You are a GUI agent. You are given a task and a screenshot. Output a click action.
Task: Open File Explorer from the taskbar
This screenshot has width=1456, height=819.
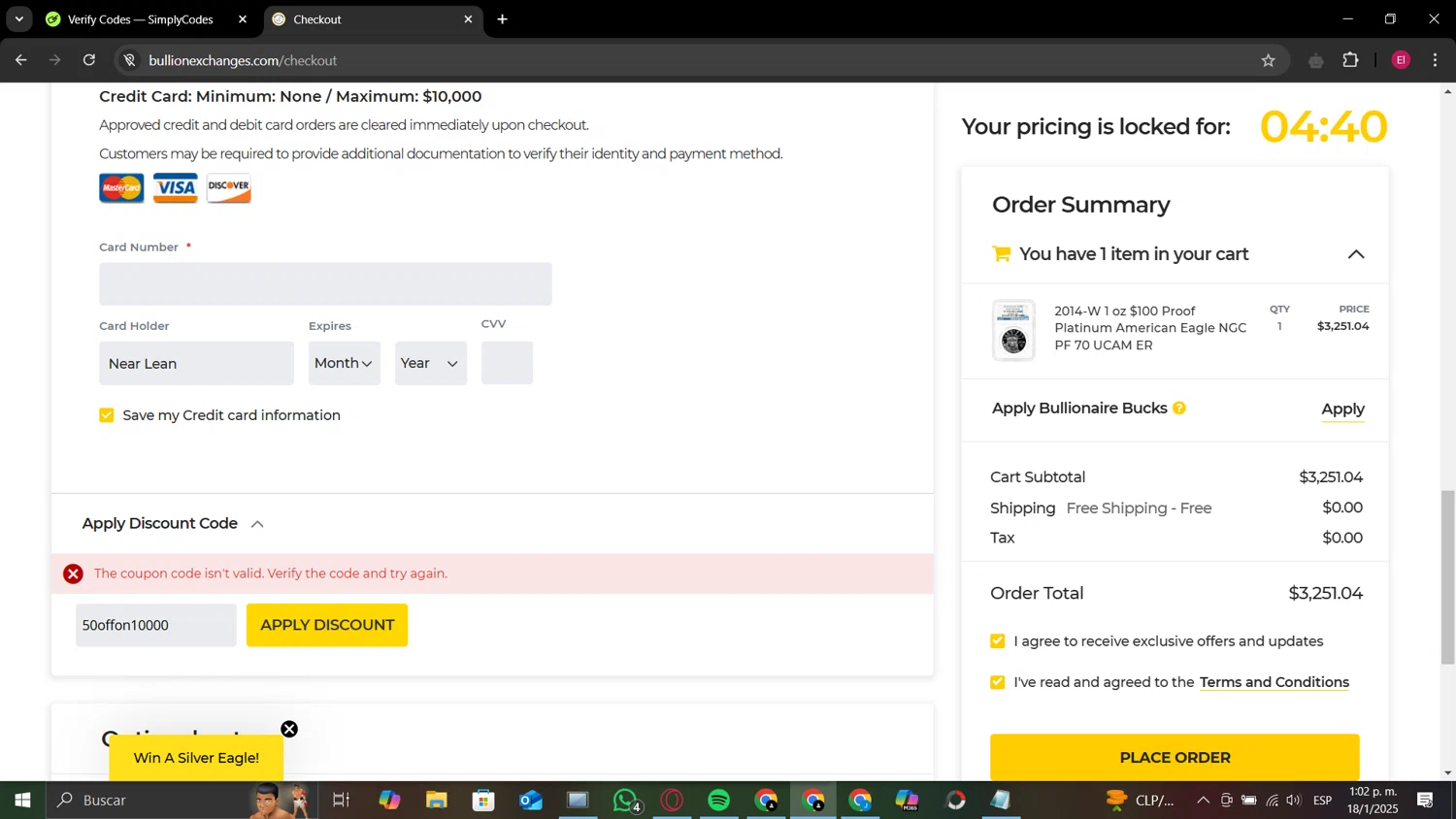437,801
